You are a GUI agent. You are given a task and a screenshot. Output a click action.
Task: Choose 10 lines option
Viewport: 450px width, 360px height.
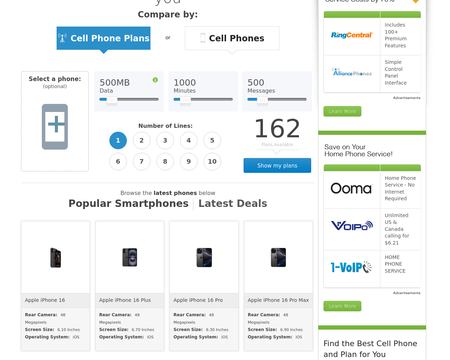tap(212, 161)
